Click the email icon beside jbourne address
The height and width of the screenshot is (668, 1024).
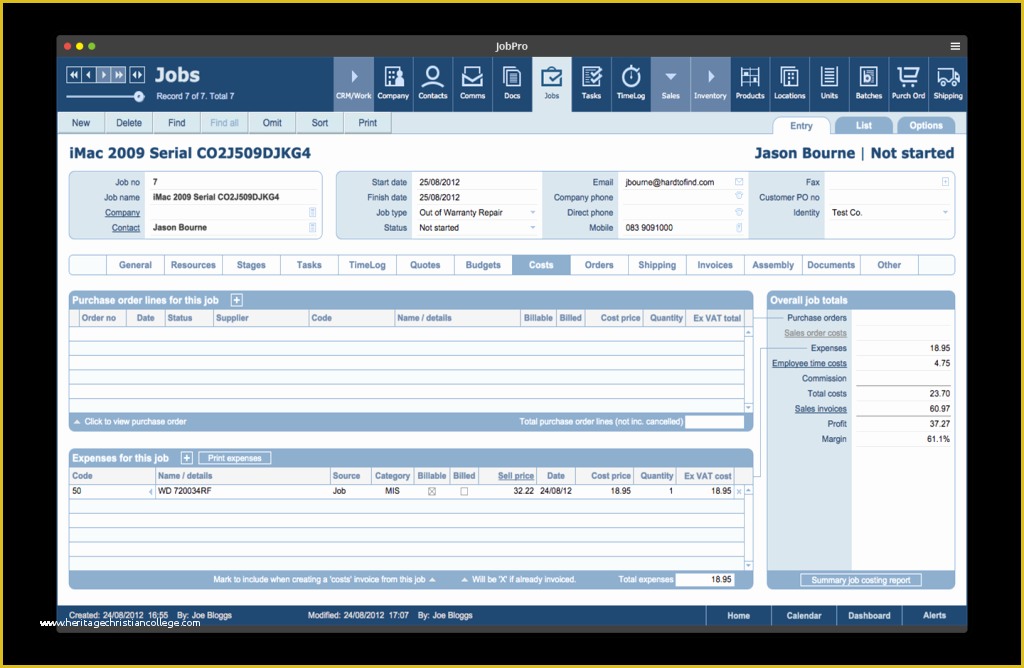pyautogui.click(x=739, y=182)
